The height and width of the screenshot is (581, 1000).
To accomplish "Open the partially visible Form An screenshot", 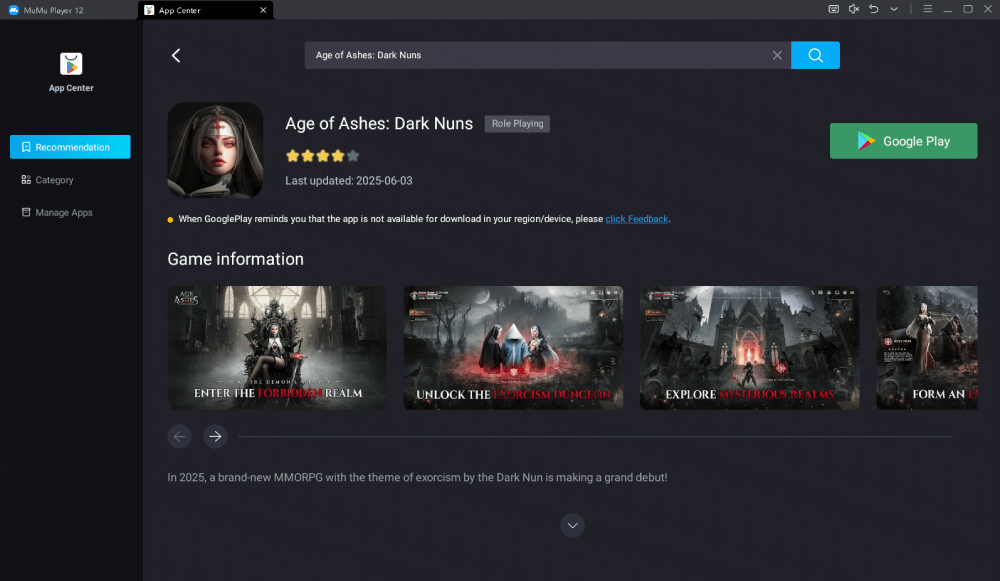I will point(927,348).
